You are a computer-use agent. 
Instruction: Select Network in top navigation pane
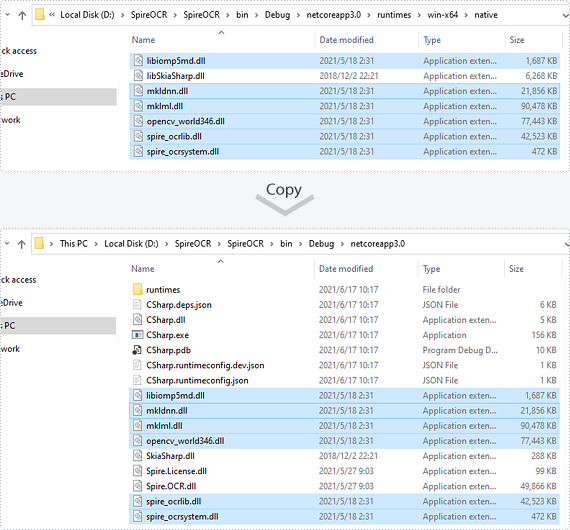(11, 120)
